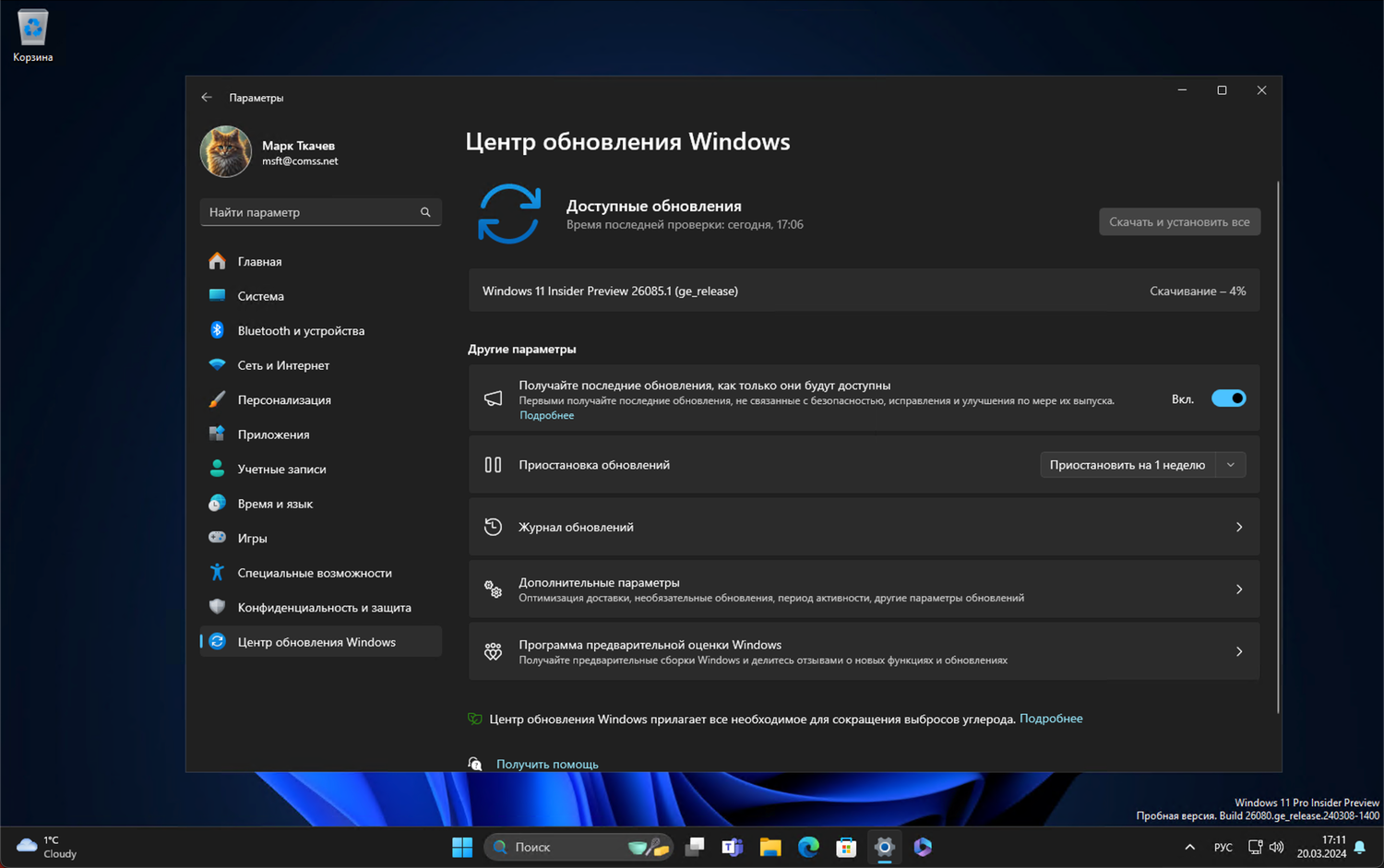Open the Система settings section

261,296
